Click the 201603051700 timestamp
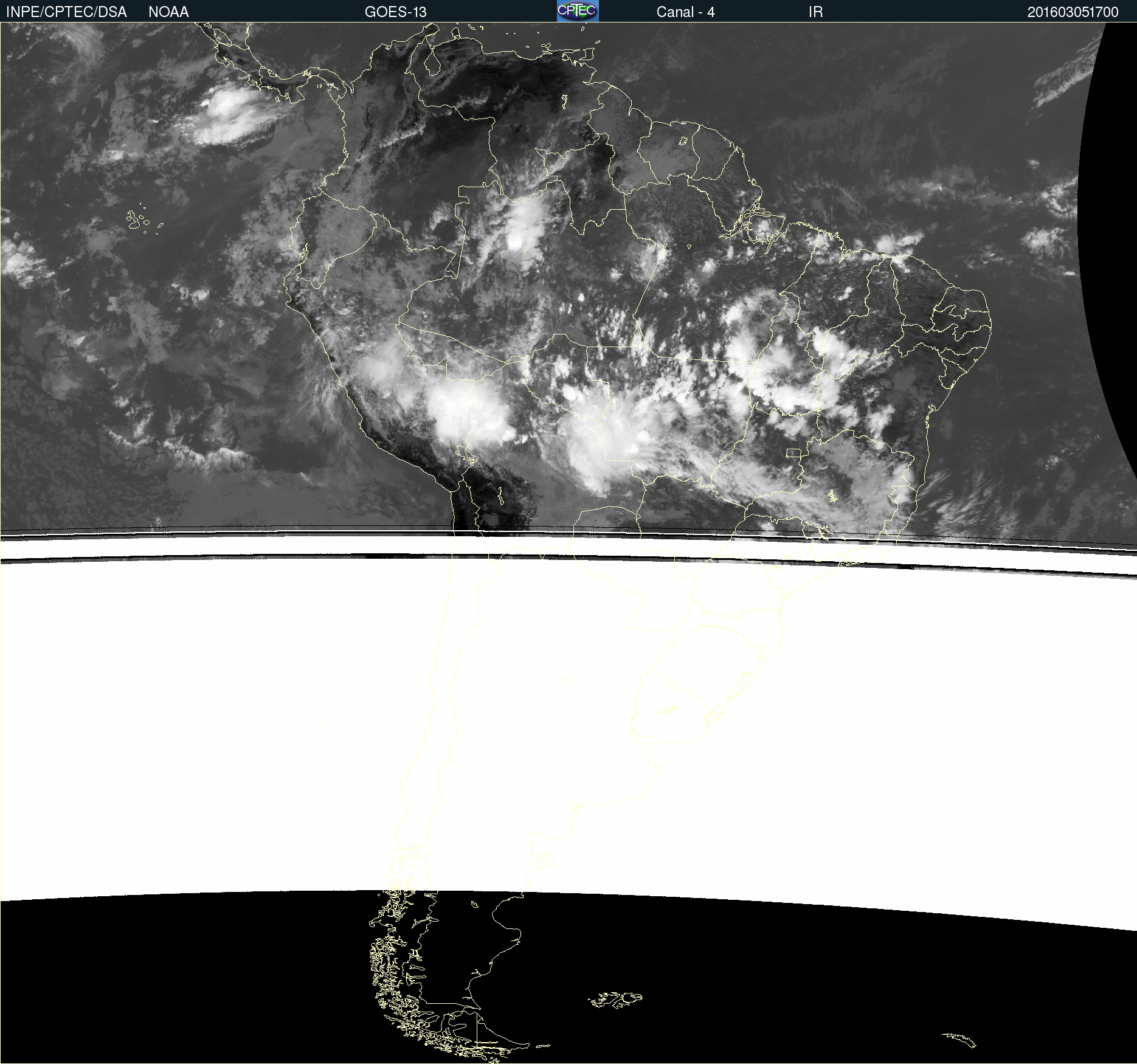Viewport: 1137px width, 1064px height. (x=1073, y=12)
